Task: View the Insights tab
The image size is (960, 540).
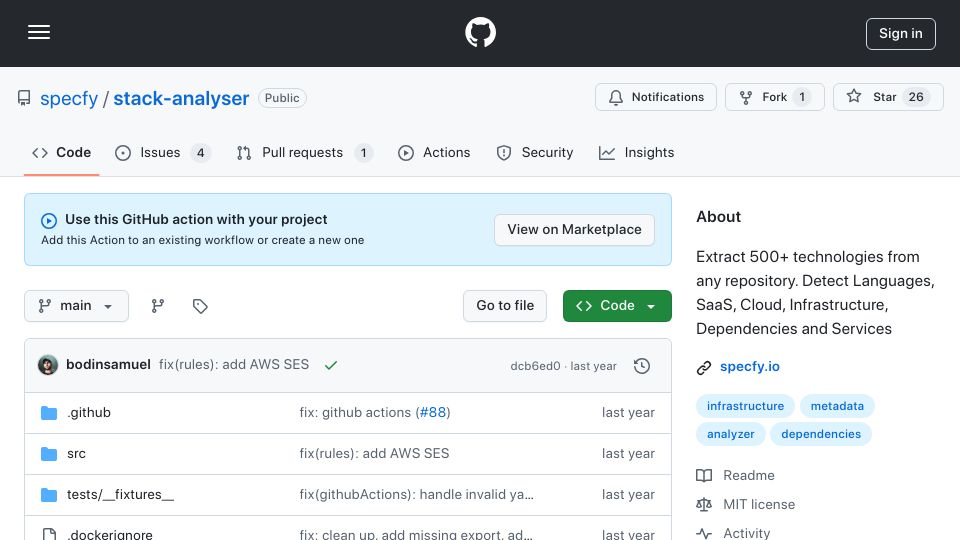Action: pos(637,152)
